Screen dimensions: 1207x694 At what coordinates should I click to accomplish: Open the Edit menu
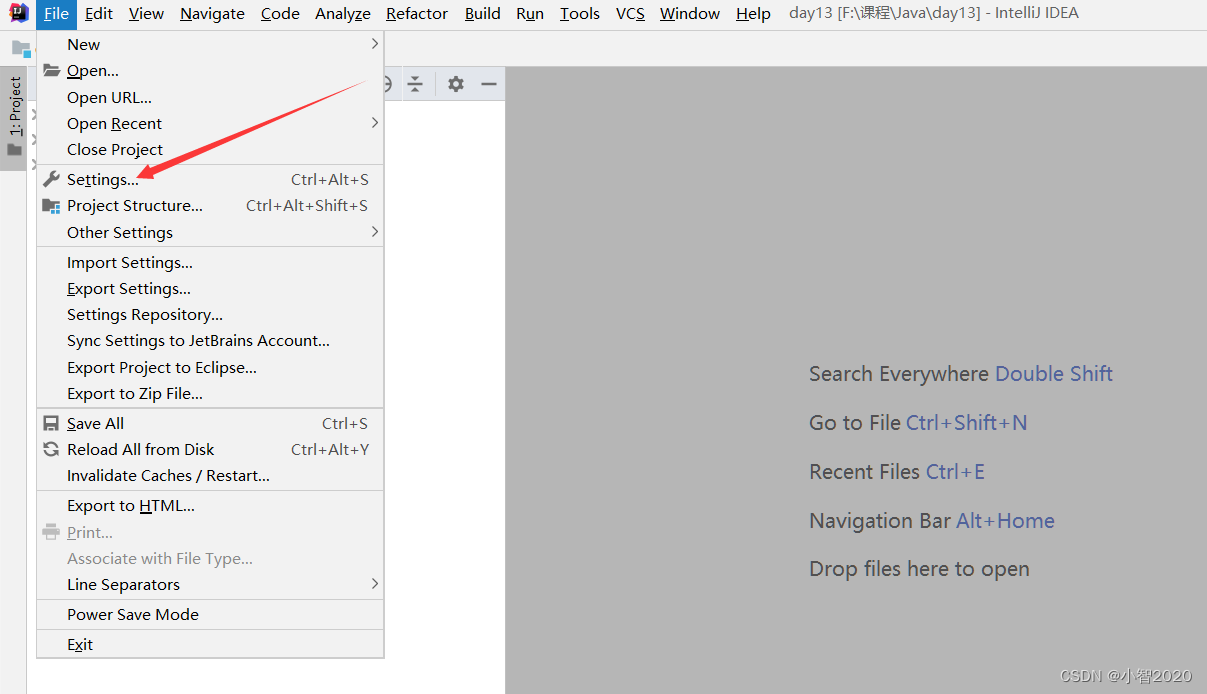point(99,14)
